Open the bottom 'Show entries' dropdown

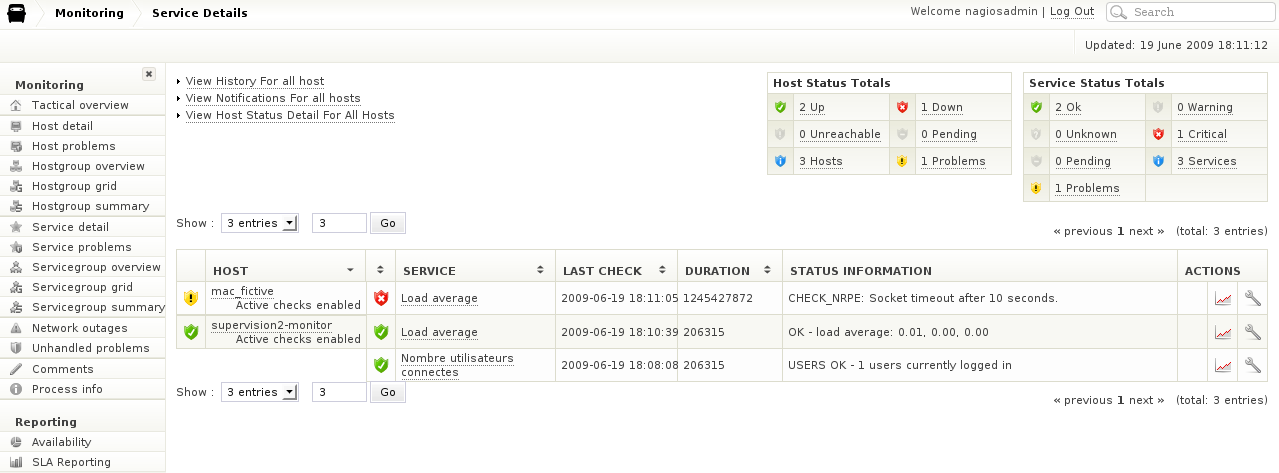point(260,392)
